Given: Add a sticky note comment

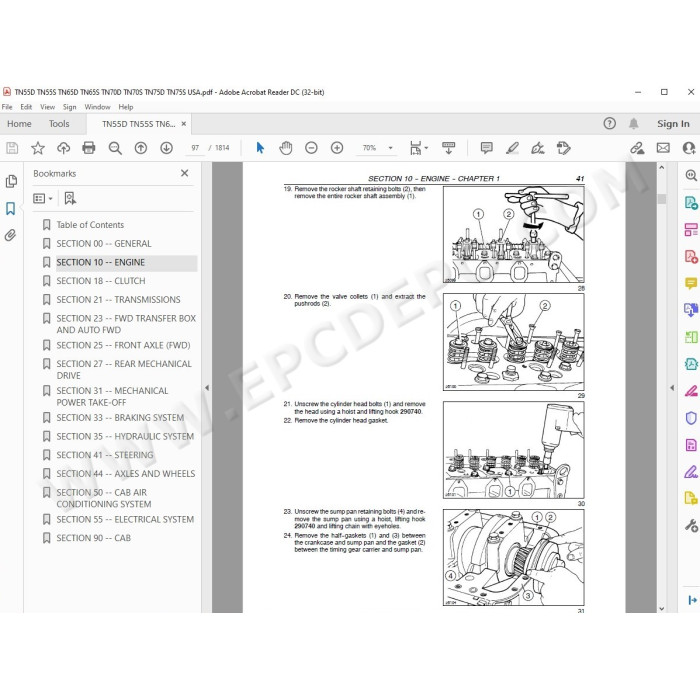Looking at the screenshot, I should (x=487, y=148).
